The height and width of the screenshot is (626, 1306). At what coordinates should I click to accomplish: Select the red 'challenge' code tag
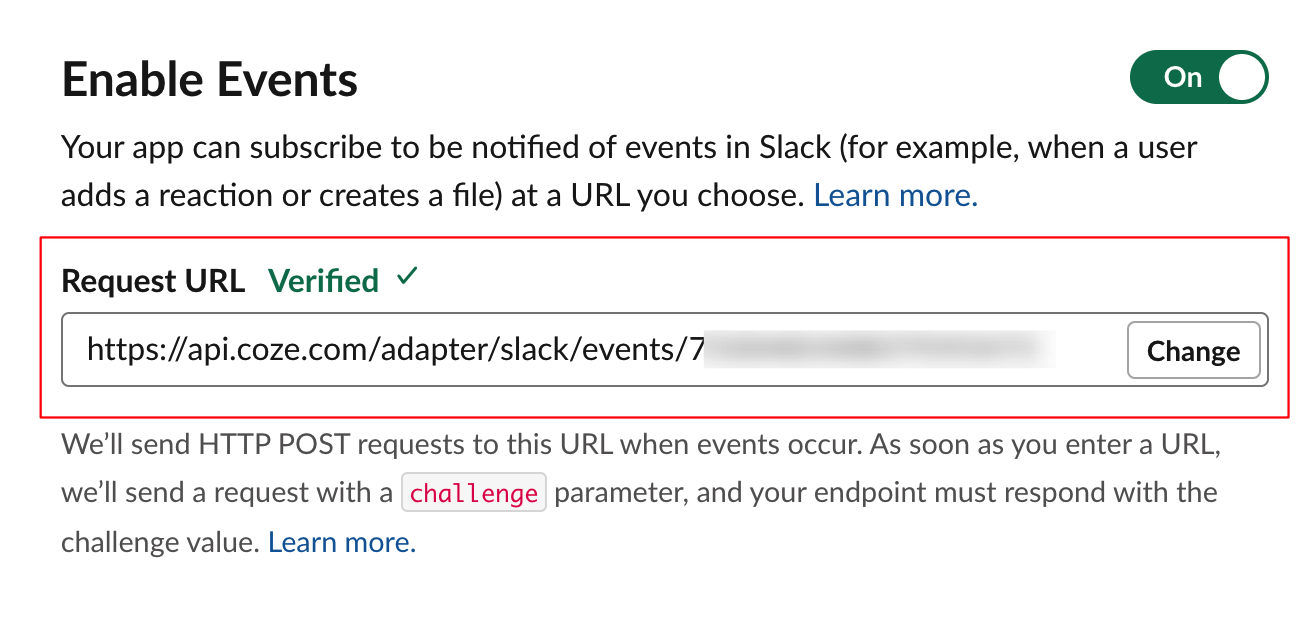click(474, 493)
